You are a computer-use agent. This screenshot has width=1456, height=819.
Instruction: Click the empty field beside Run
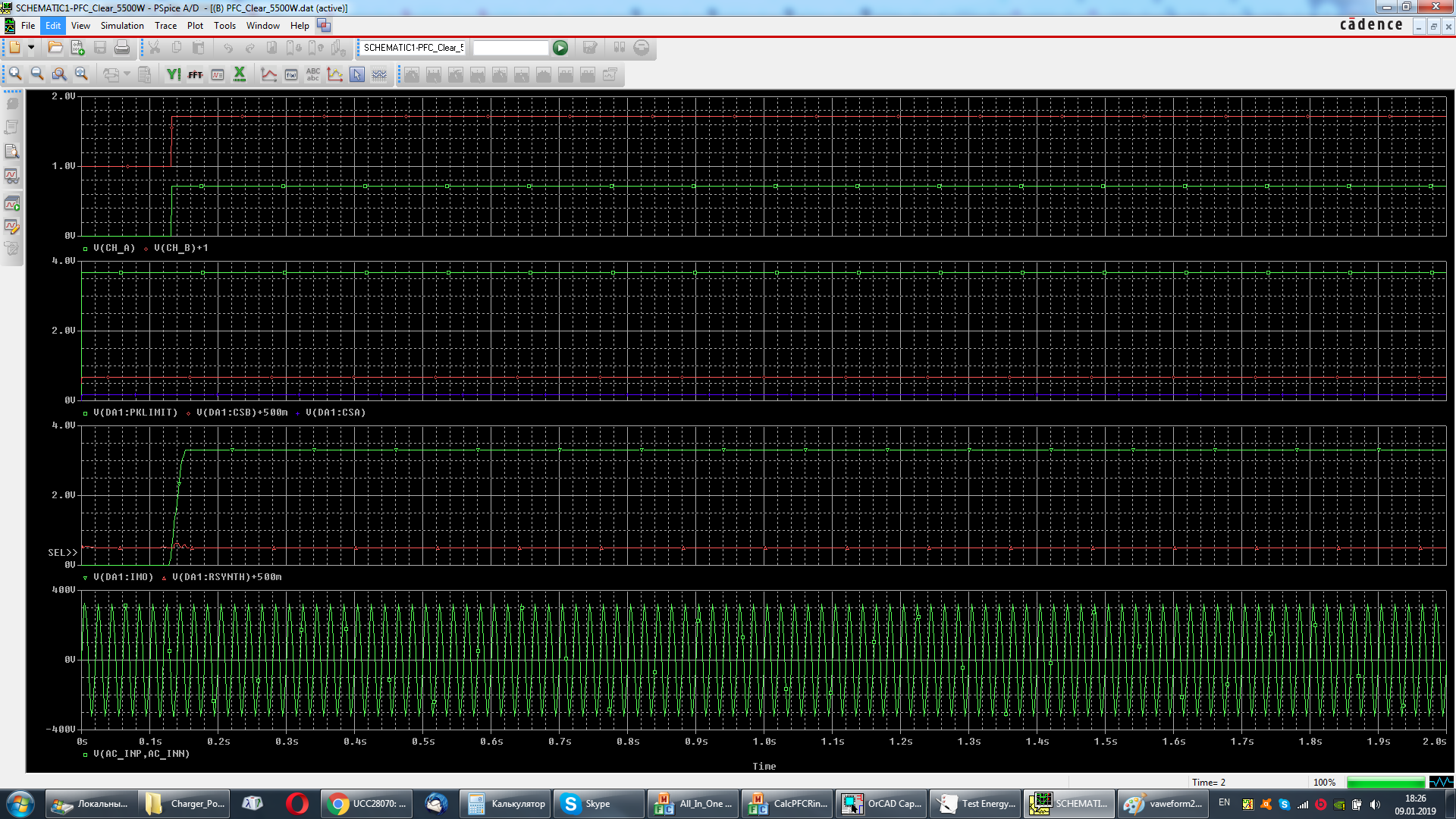[510, 48]
